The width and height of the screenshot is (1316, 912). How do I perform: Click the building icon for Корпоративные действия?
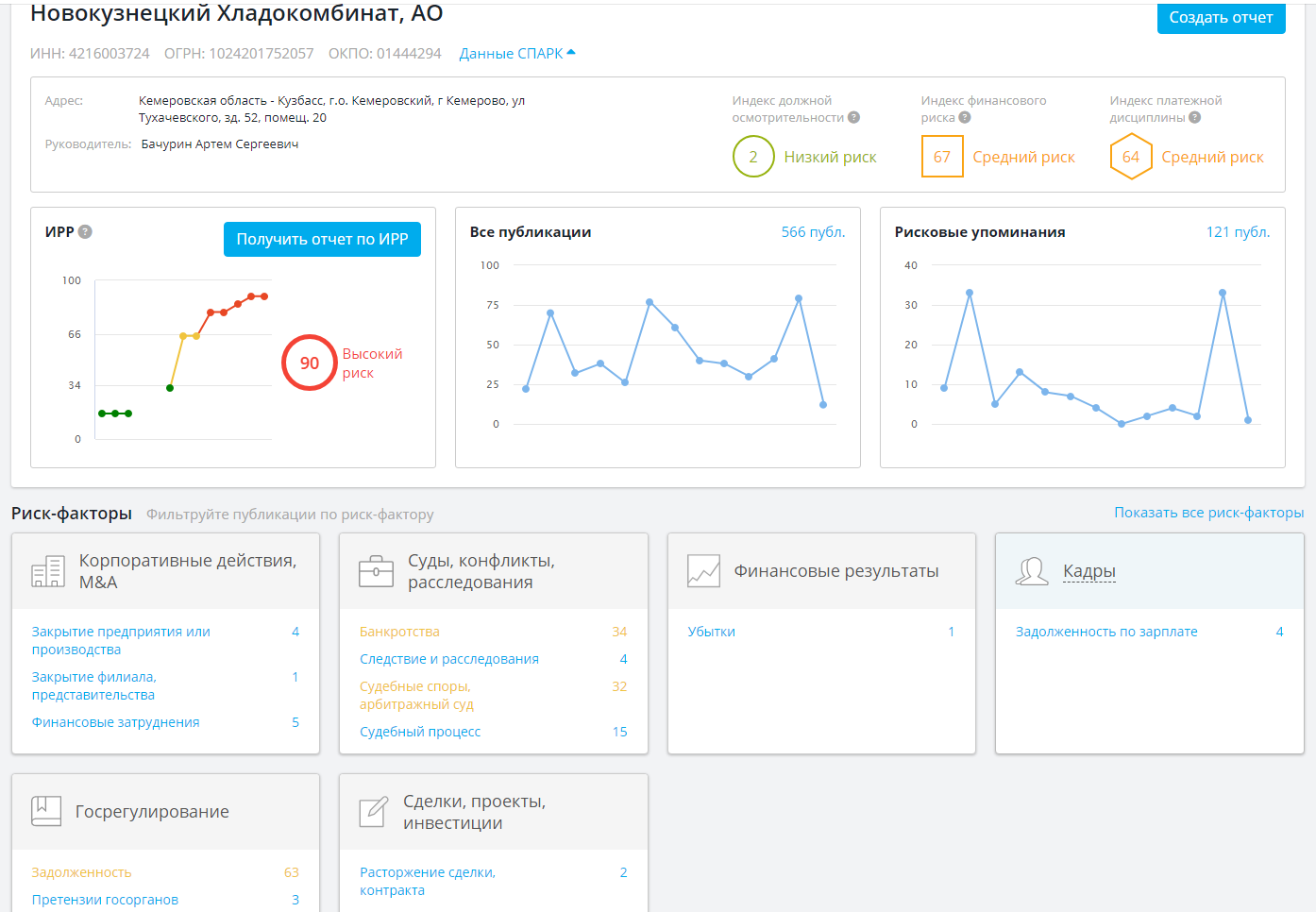(48, 571)
